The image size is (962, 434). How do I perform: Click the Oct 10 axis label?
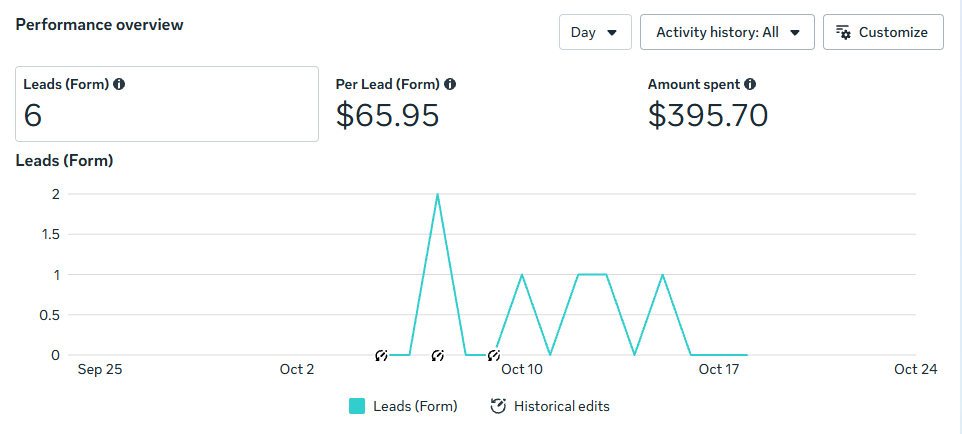(x=522, y=369)
